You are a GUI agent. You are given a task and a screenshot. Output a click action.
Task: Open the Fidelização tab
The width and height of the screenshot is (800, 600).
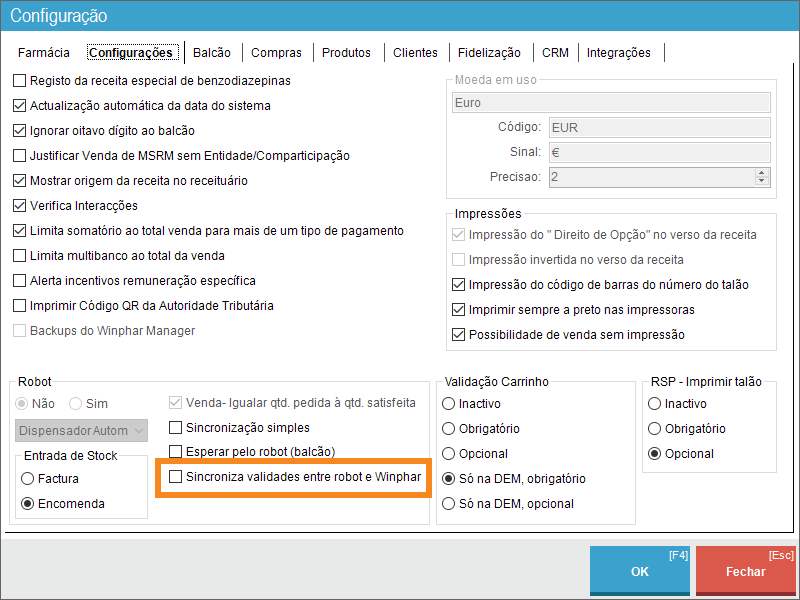489,53
